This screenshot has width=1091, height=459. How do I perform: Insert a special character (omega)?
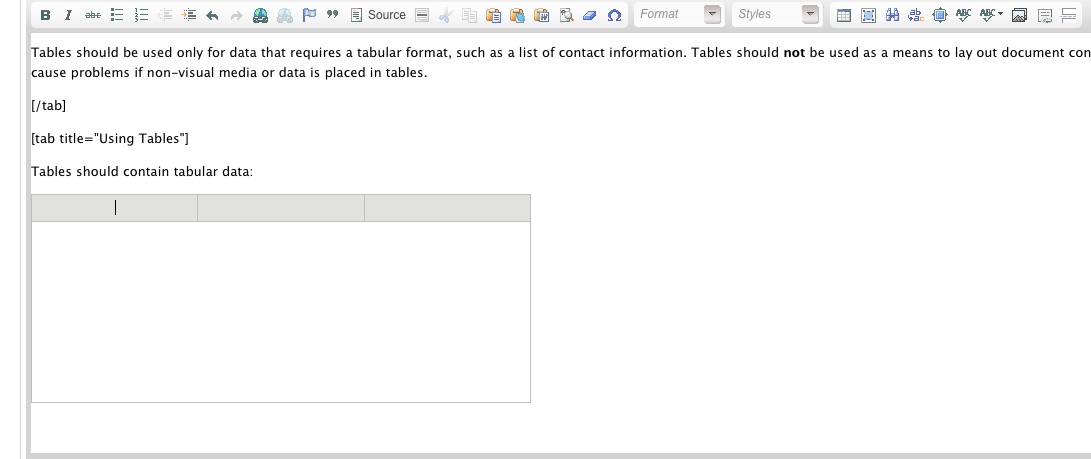(x=614, y=15)
